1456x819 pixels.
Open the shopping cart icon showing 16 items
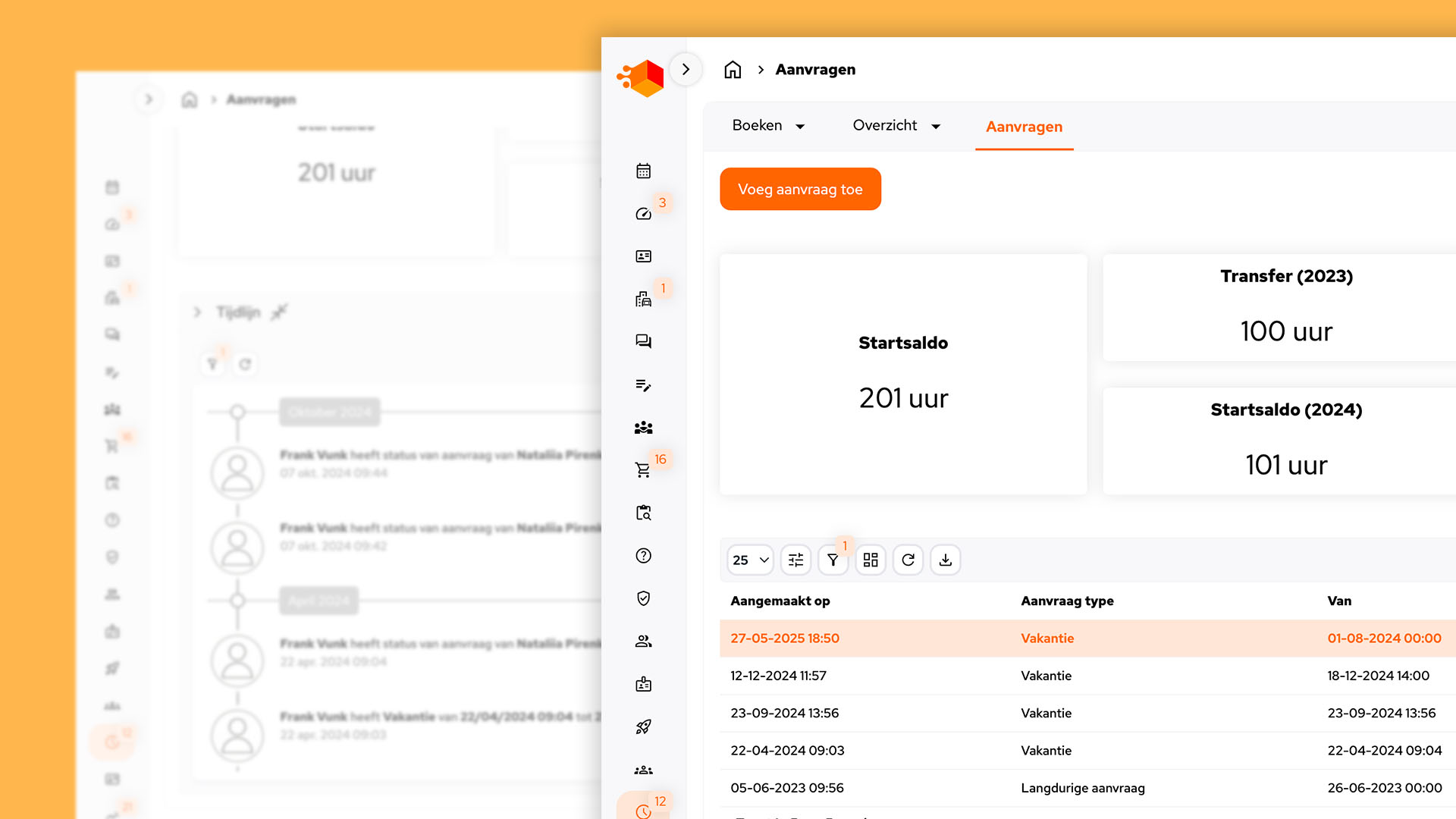(x=643, y=469)
